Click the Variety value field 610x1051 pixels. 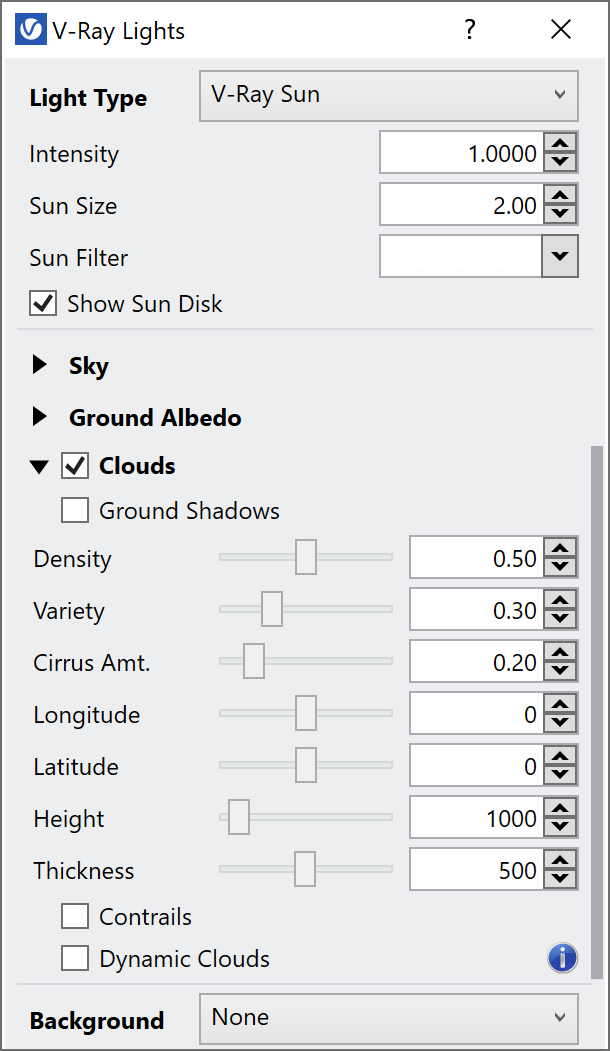tap(477, 609)
